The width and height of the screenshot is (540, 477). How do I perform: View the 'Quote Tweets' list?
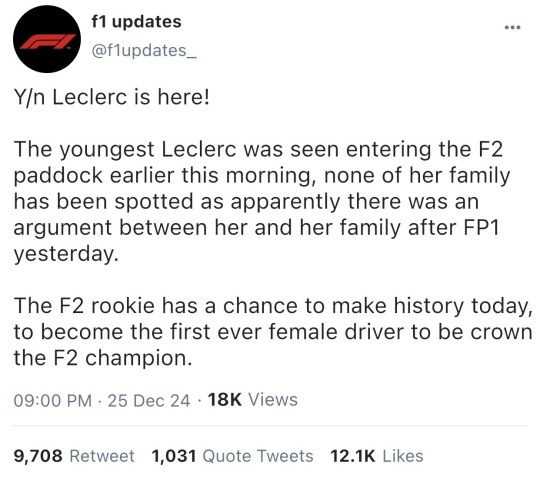258,456
